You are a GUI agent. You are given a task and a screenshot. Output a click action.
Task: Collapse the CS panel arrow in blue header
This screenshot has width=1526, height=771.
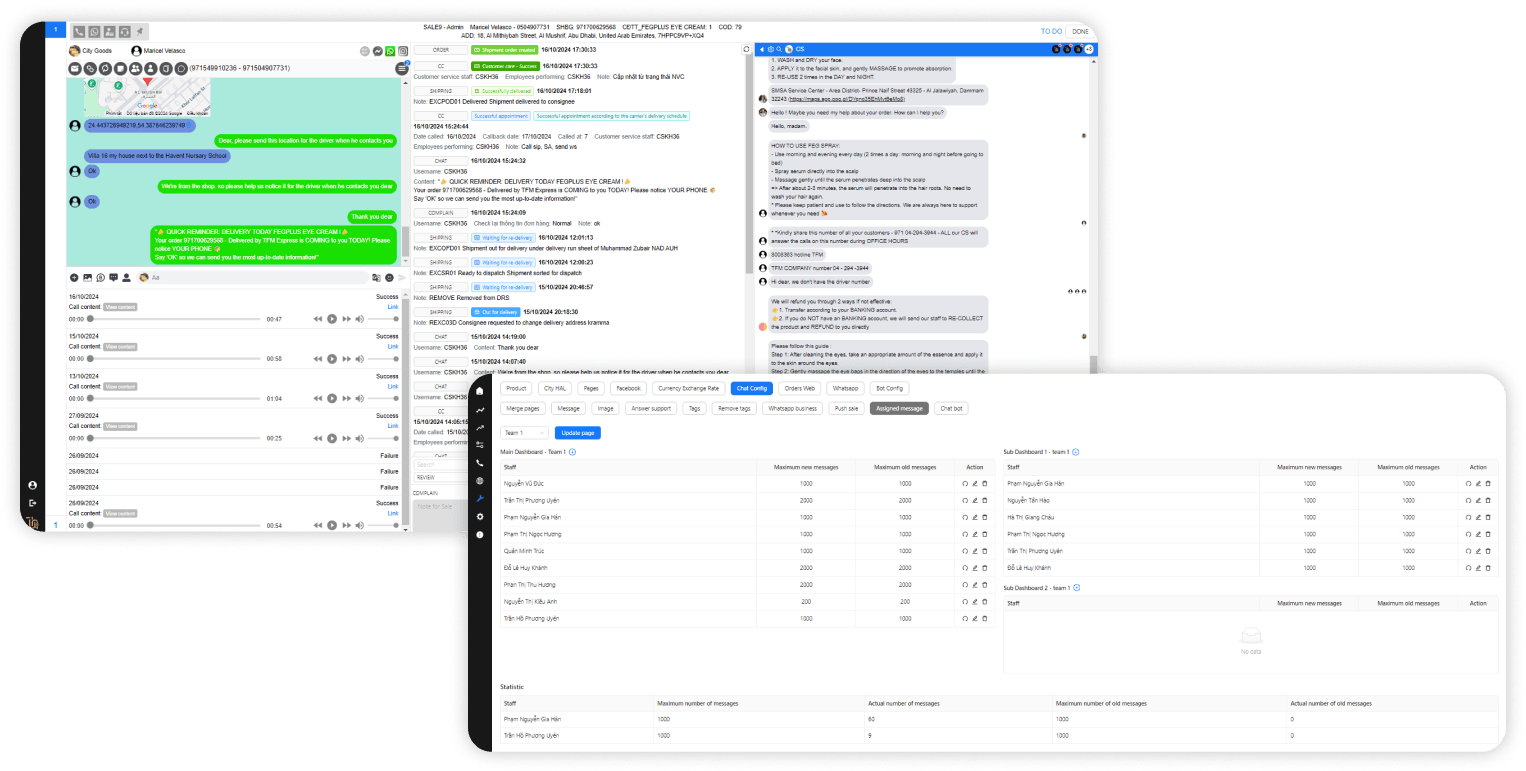[x=760, y=49]
